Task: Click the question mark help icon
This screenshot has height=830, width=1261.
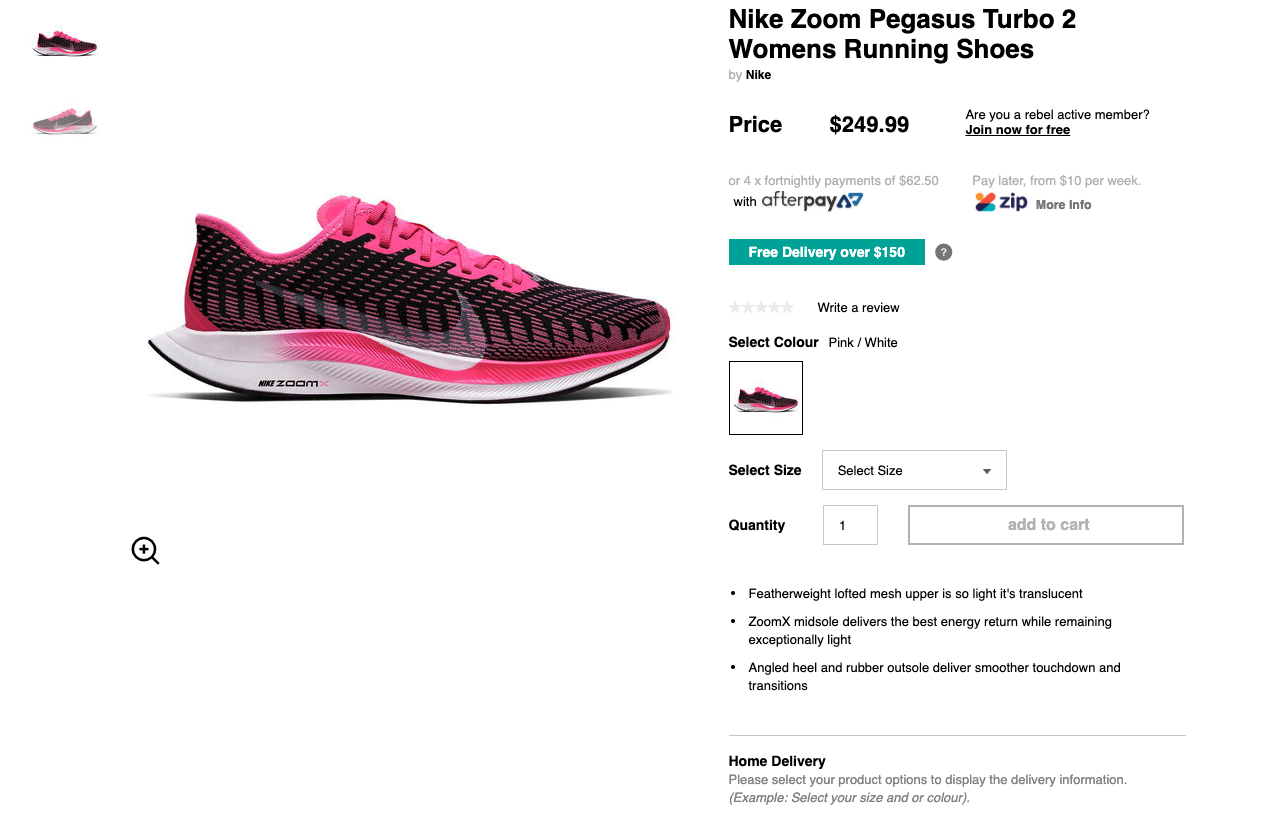Action: (x=943, y=252)
